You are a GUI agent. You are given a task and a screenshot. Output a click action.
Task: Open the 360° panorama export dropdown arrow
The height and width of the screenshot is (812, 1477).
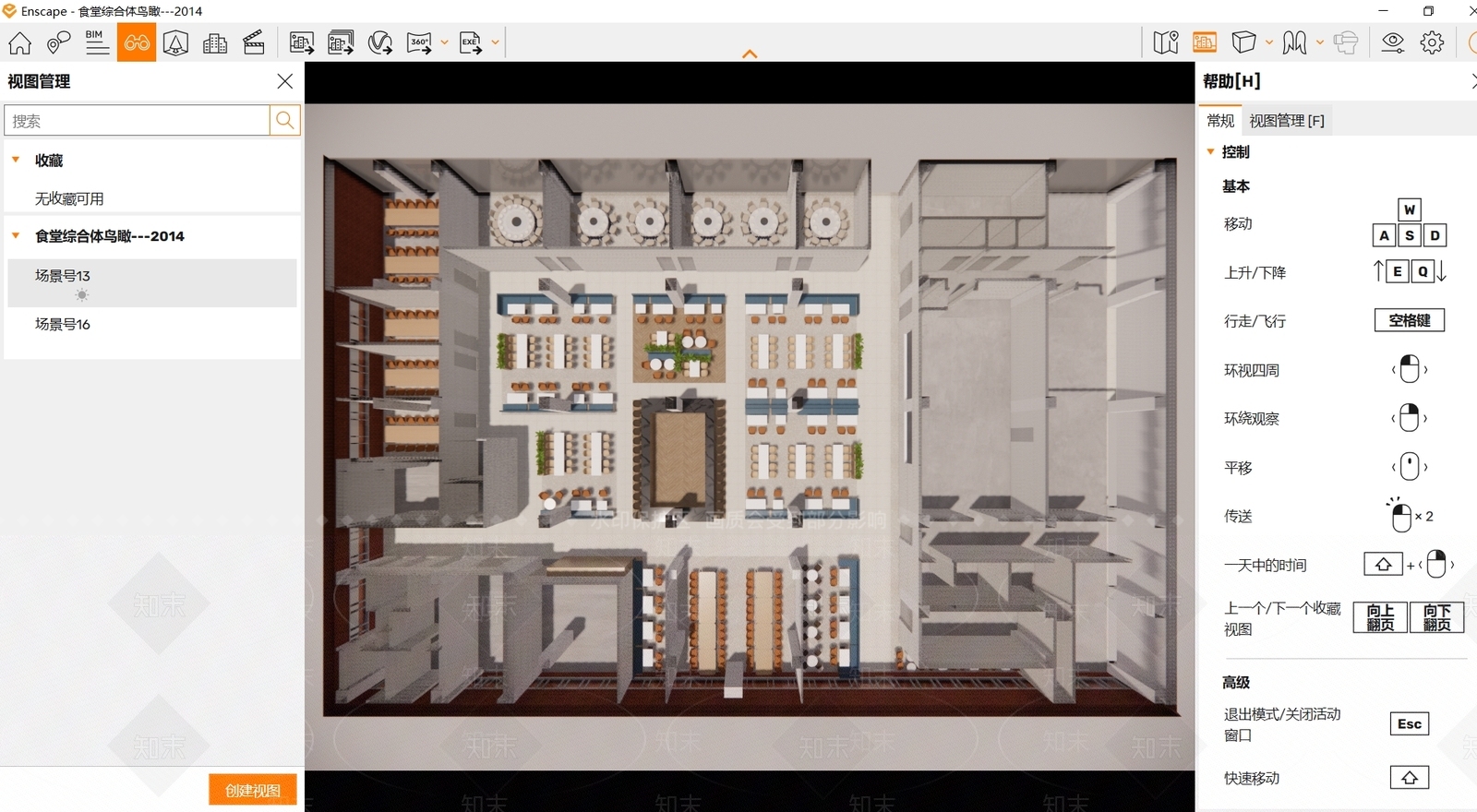click(444, 42)
